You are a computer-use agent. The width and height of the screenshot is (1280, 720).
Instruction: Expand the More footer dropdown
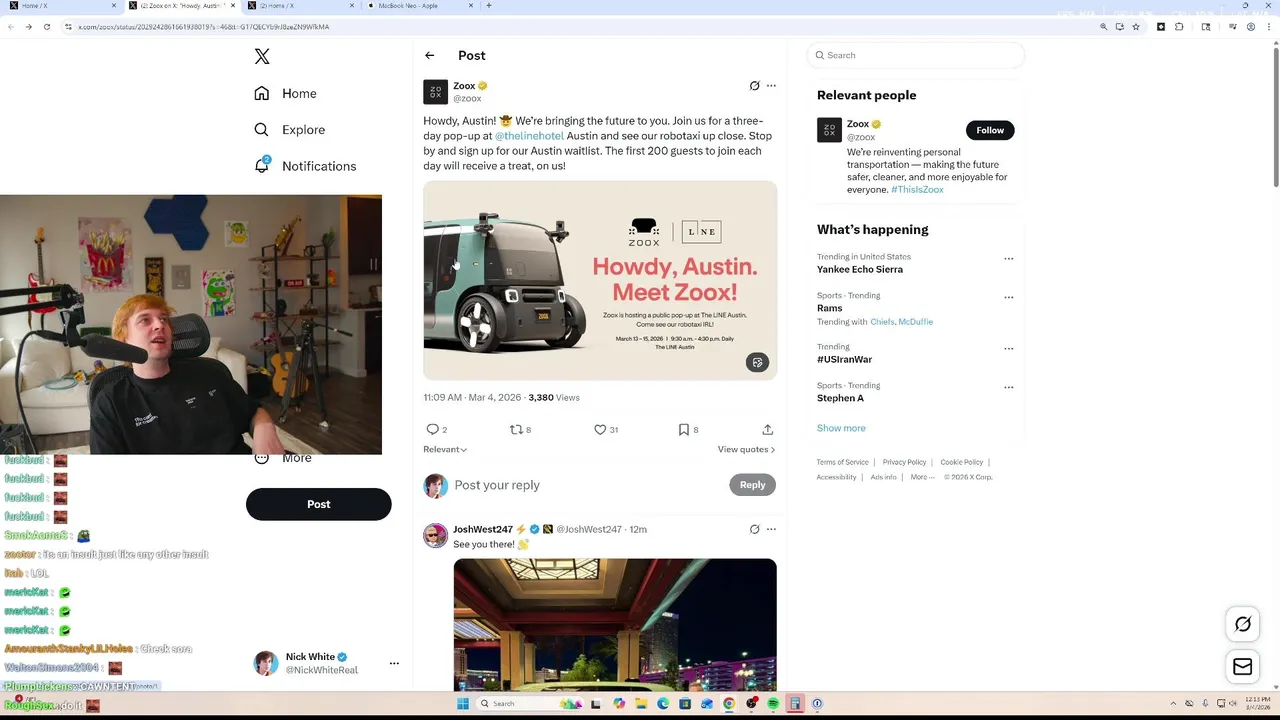922,477
